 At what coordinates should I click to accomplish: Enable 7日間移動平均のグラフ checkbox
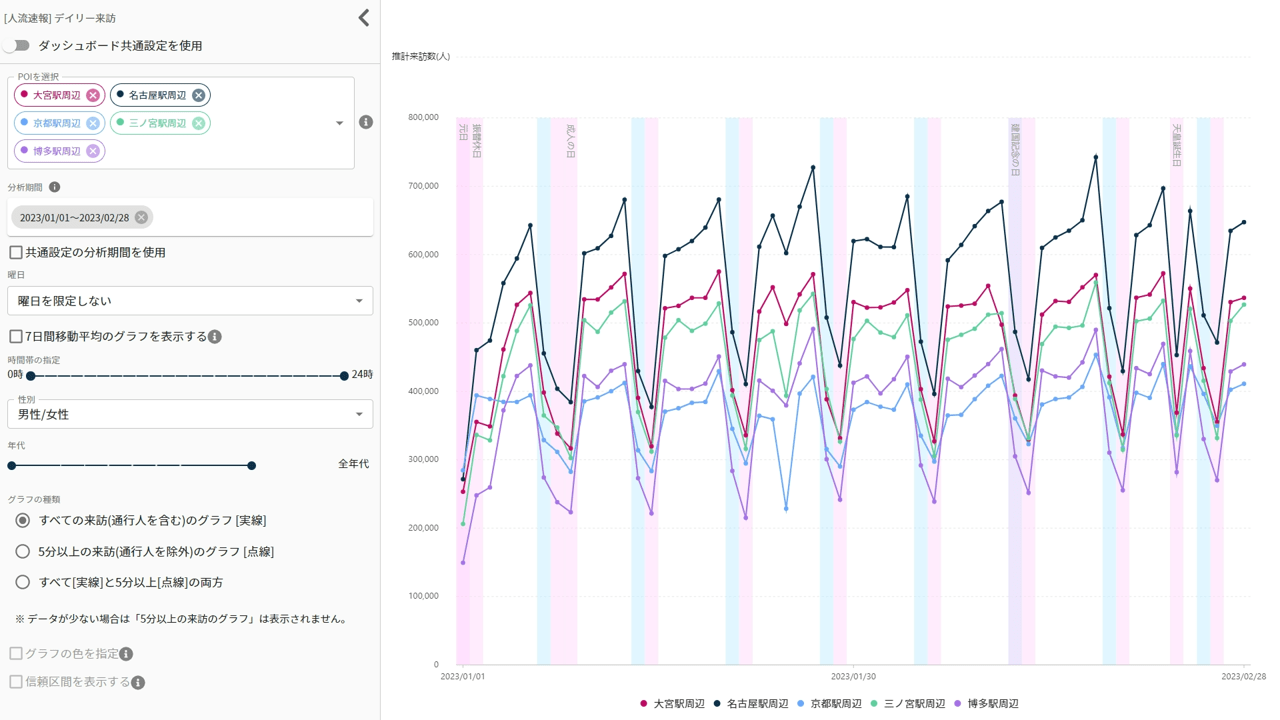pos(16,337)
